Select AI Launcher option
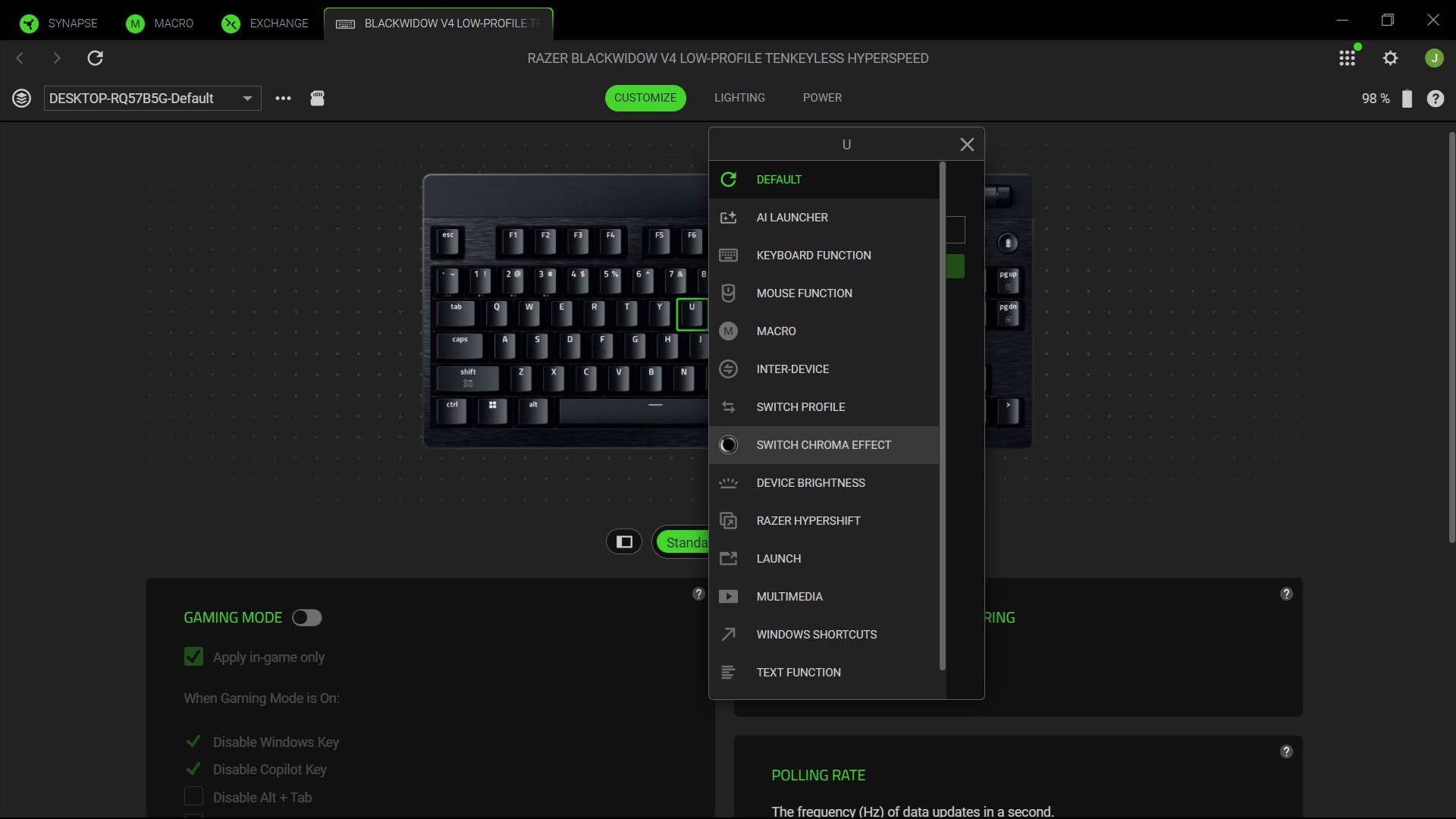Viewport: 1456px width, 819px height. 824,218
